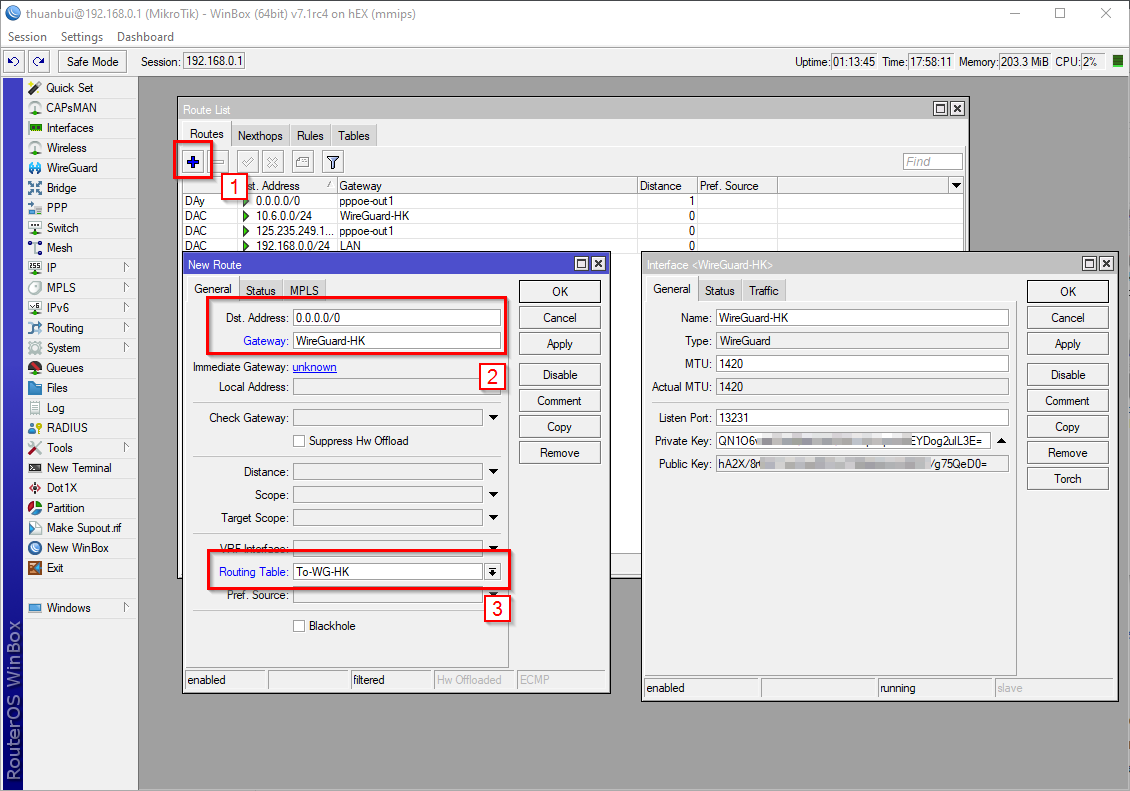Click the Undo arrow in the toolbar
1130x791 pixels.
coord(13,62)
